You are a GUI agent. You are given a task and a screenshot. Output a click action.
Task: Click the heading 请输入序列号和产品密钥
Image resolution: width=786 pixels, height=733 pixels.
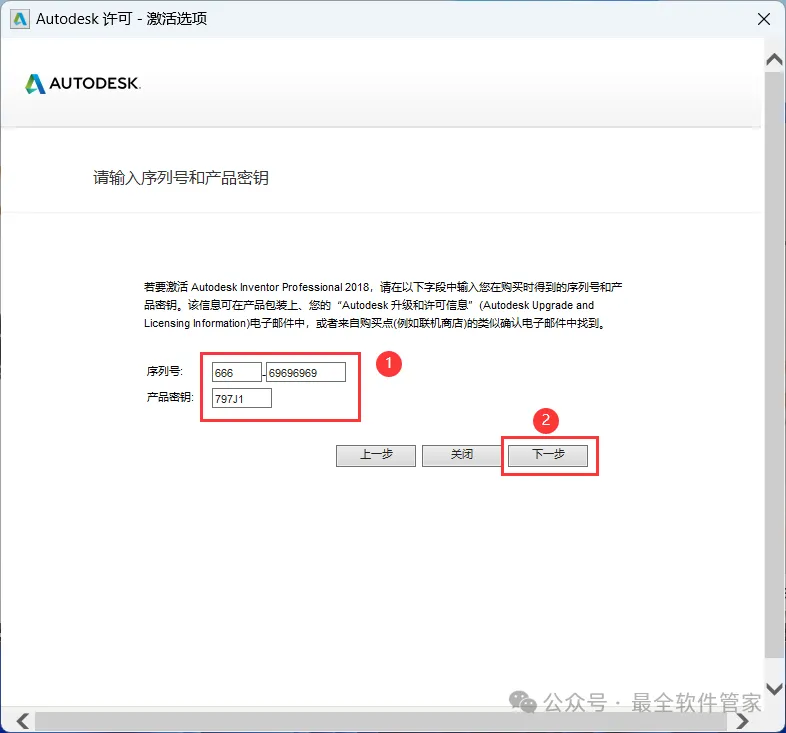pos(181,178)
